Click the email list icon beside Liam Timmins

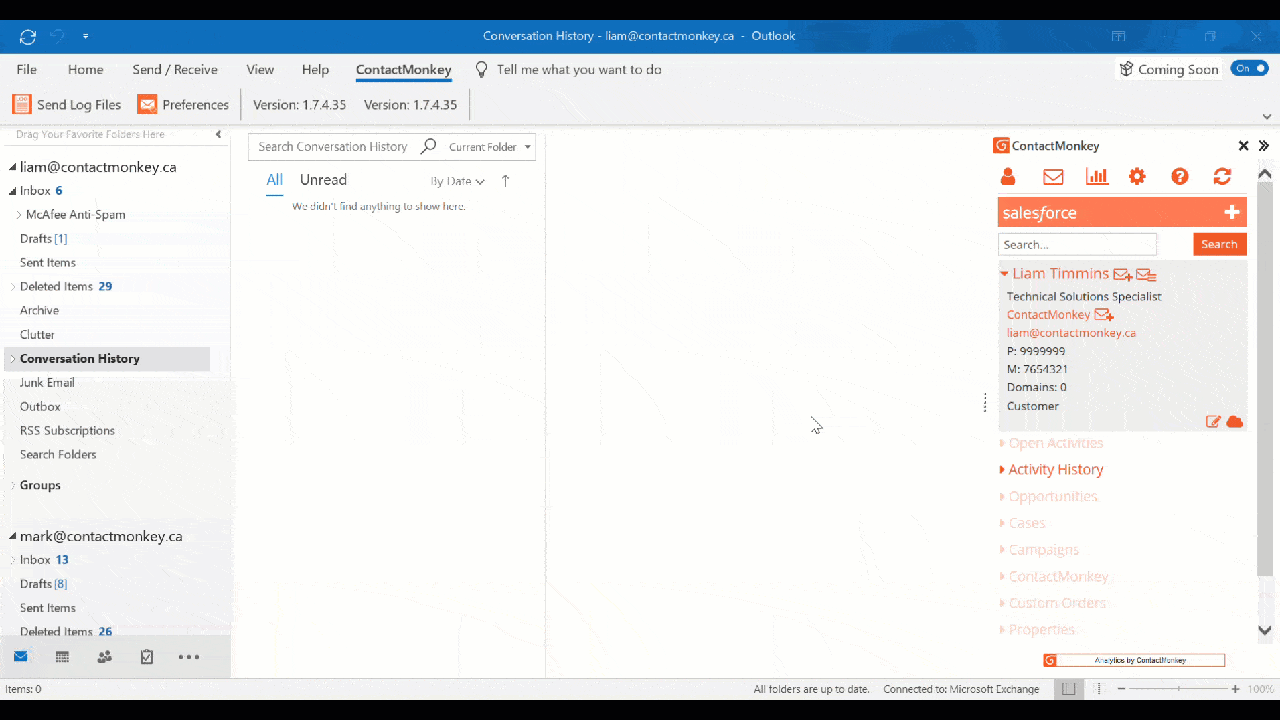1146,274
